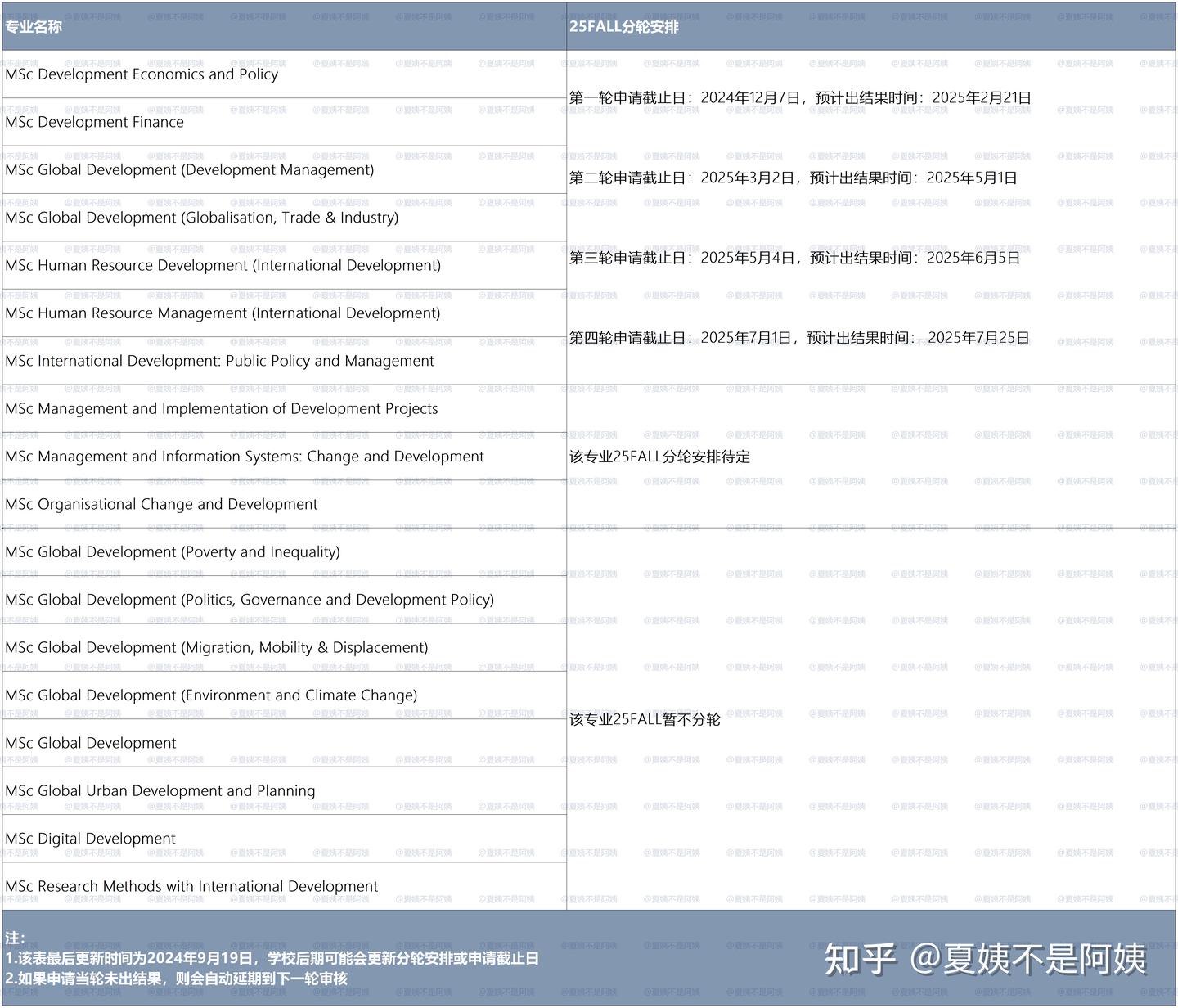This screenshot has height=1008, width=1178.
Task: Click MSc Global Development (Poverty and Inequality)
Action: pyautogui.click(x=173, y=551)
